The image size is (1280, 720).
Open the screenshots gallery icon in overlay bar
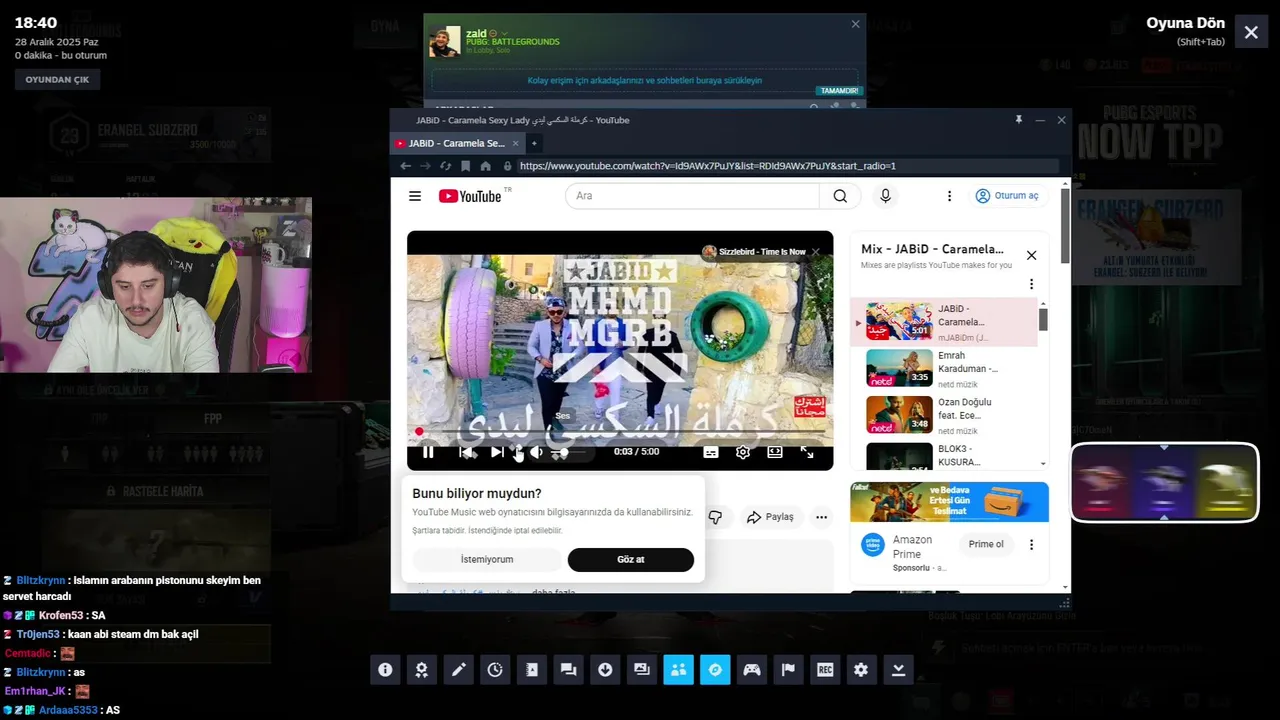[x=642, y=670]
